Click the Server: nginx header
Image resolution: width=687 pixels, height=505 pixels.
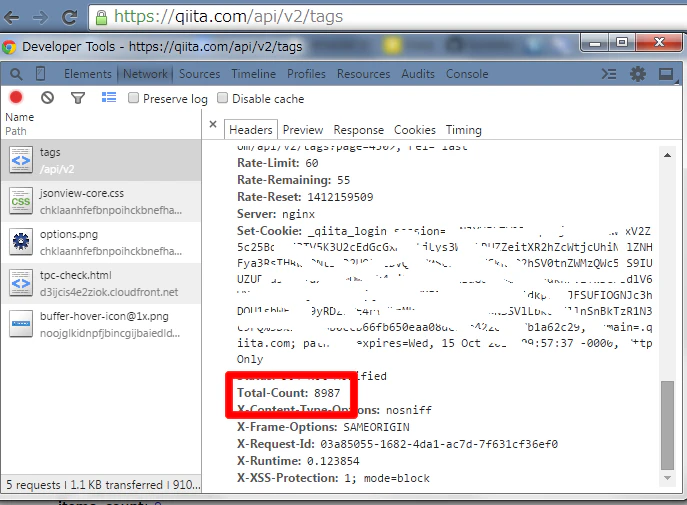276,214
